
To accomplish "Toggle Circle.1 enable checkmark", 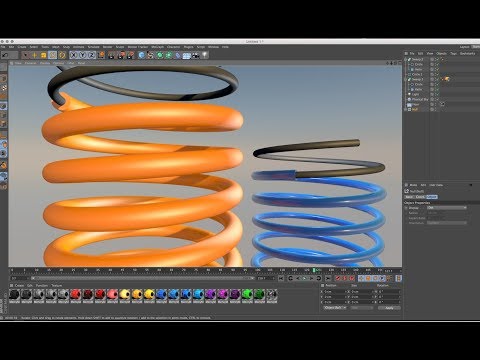I will point(437,74).
